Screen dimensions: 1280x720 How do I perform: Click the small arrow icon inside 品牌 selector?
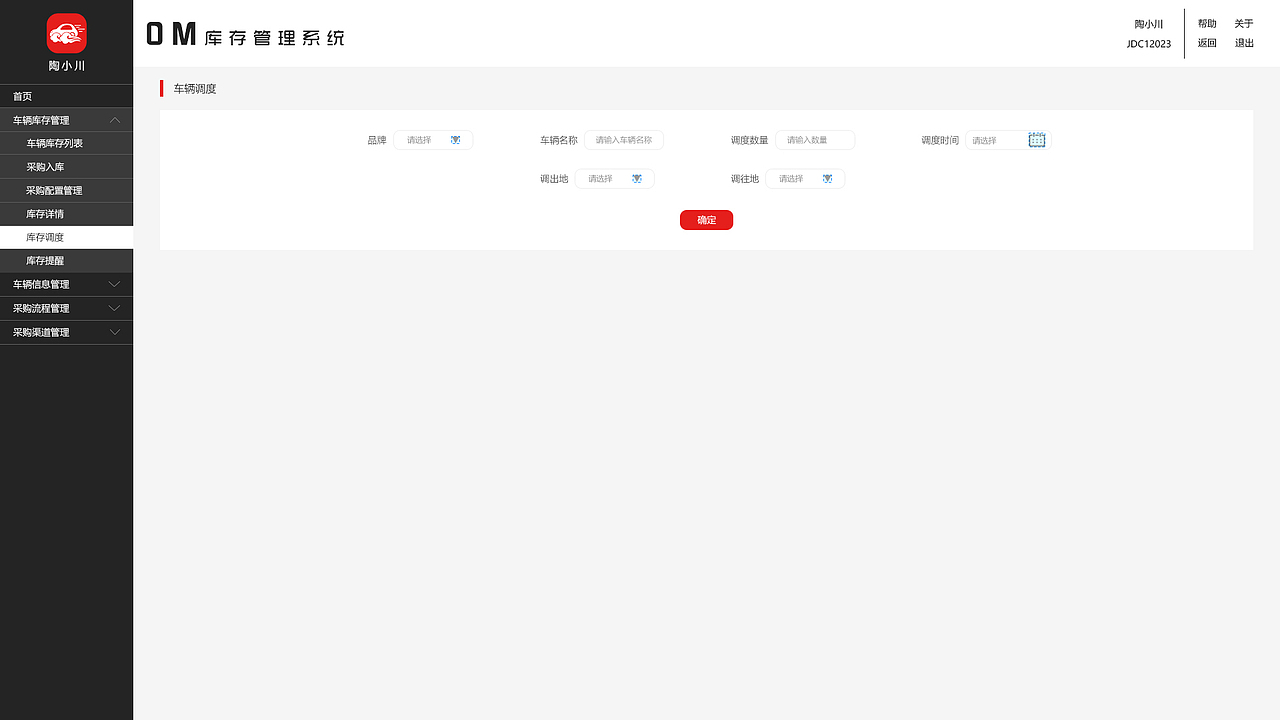click(x=456, y=140)
